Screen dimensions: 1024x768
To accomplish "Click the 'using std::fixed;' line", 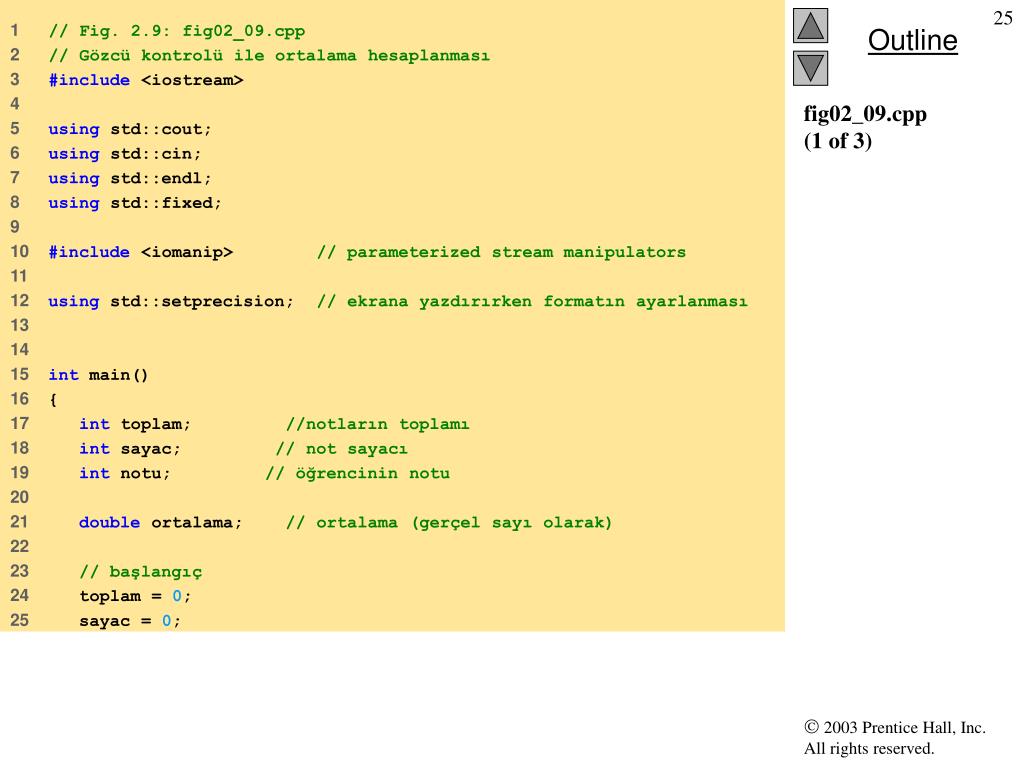I will (135, 203).
